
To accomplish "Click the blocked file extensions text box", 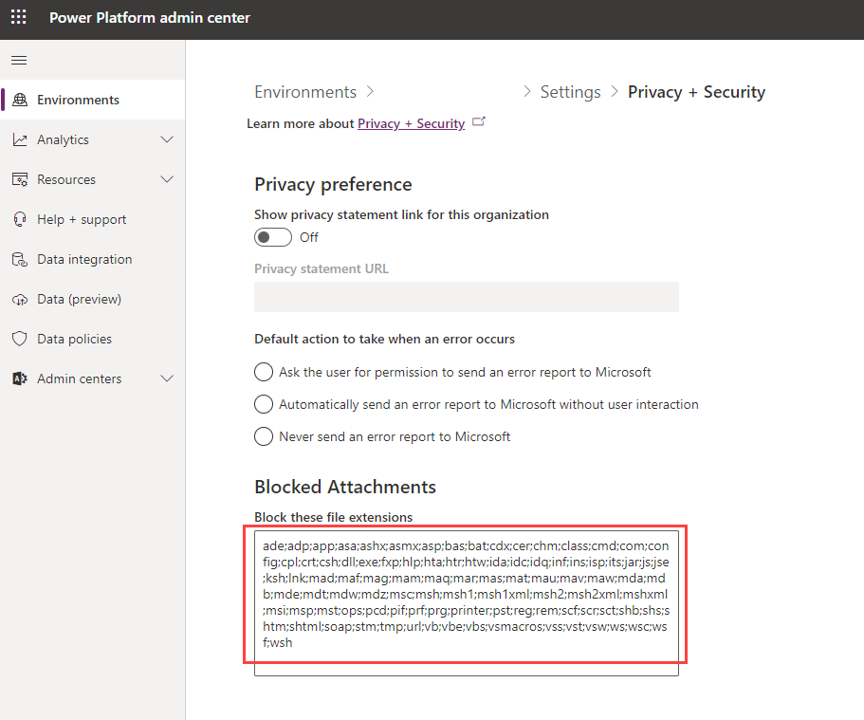I will pyautogui.click(x=466, y=603).
